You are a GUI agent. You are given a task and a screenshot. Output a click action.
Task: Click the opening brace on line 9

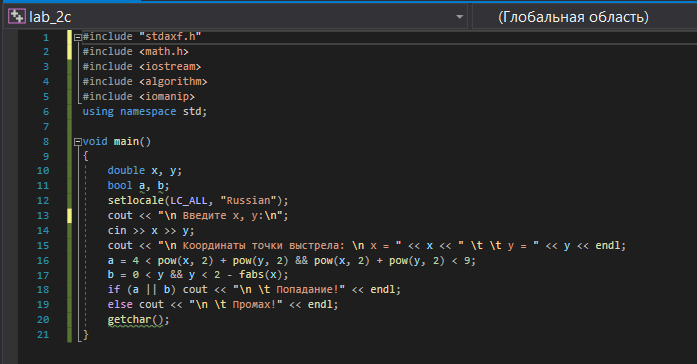tap(86, 156)
